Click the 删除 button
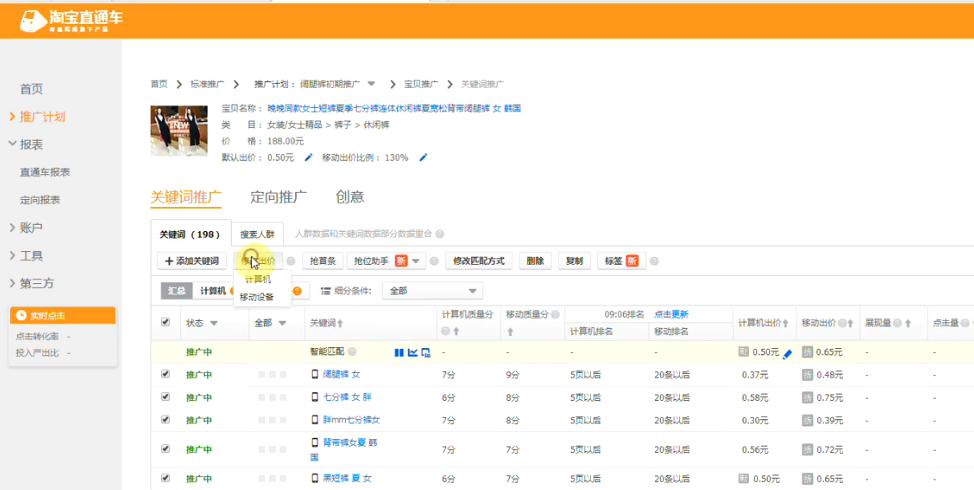This screenshot has height=490, width=974. click(x=535, y=261)
